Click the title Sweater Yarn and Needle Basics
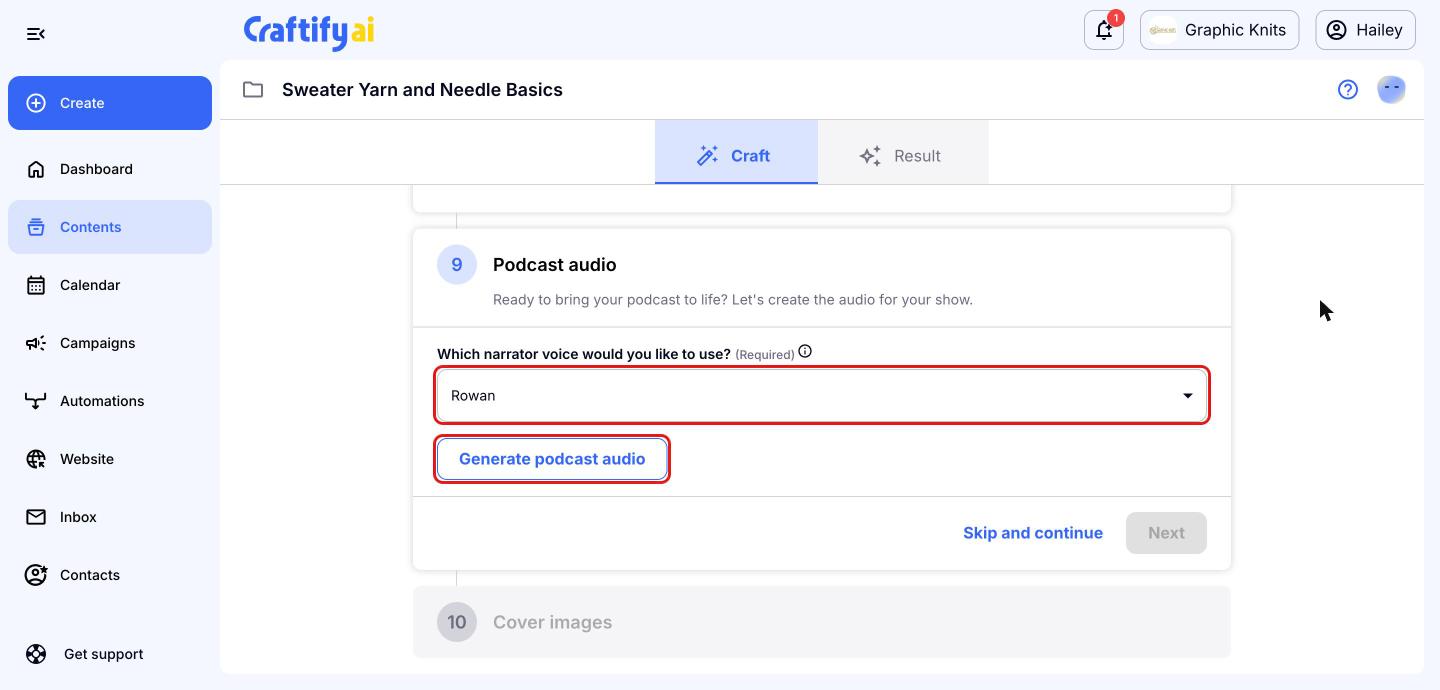This screenshot has width=1440, height=690. 422,90
